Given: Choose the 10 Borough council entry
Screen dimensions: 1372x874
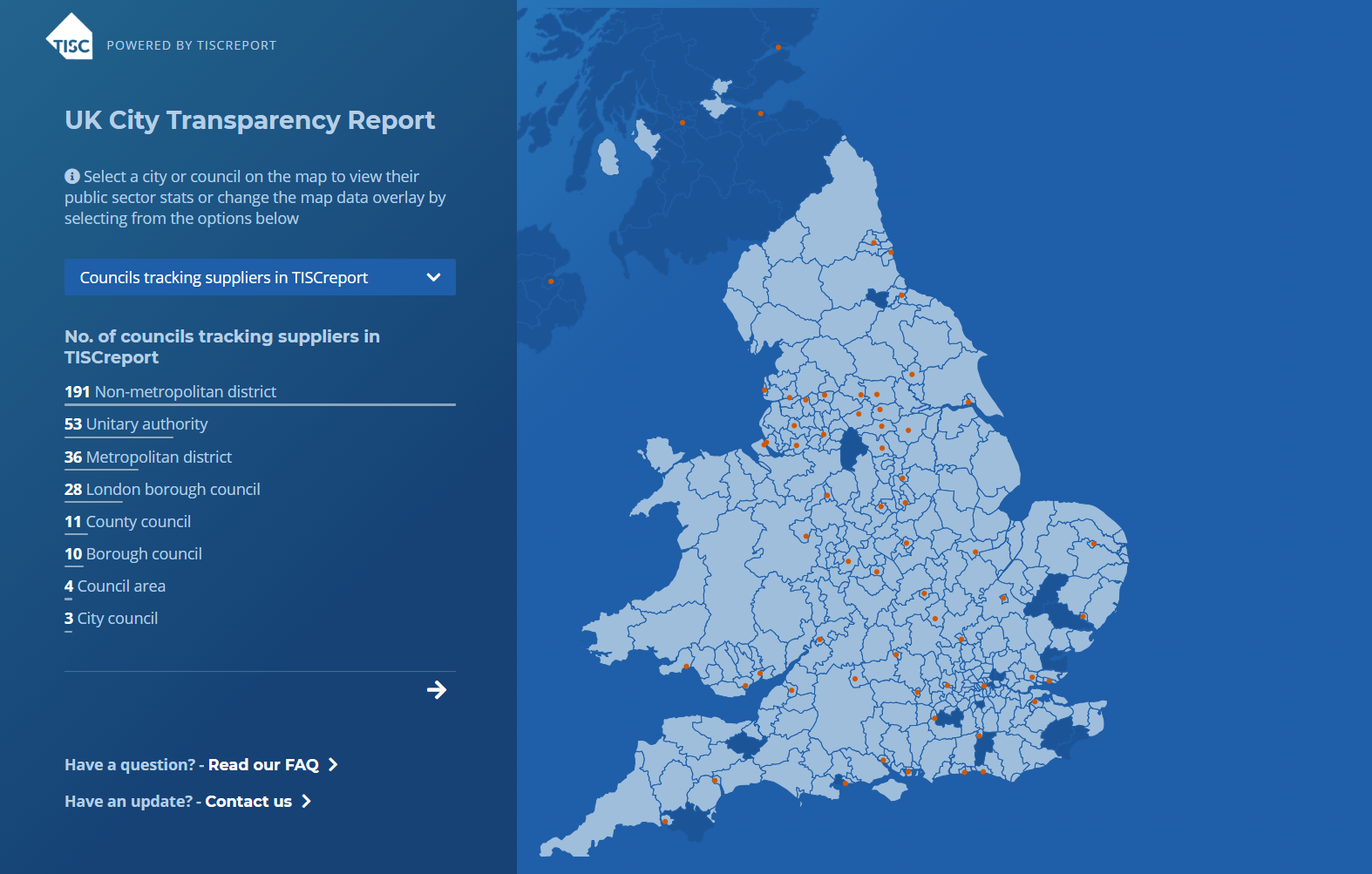Looking at the screenshot, I should pos(133,554).
